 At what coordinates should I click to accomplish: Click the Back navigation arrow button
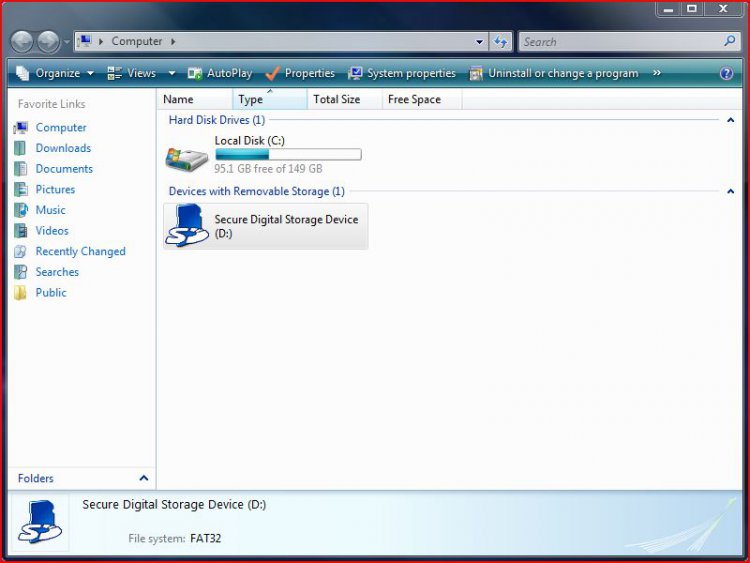point(22,42)
